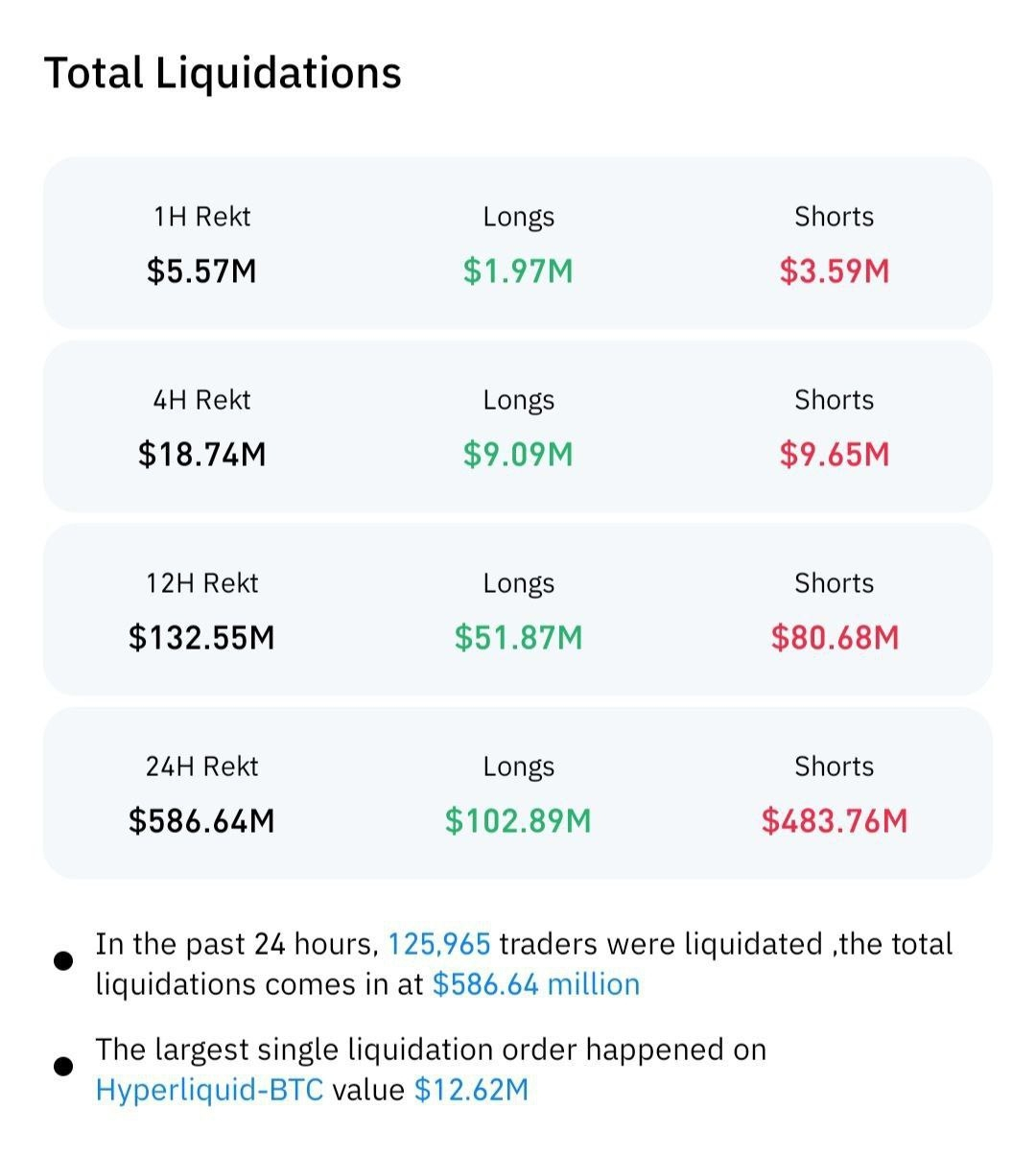Click the blue $586.64 million link

535,984
